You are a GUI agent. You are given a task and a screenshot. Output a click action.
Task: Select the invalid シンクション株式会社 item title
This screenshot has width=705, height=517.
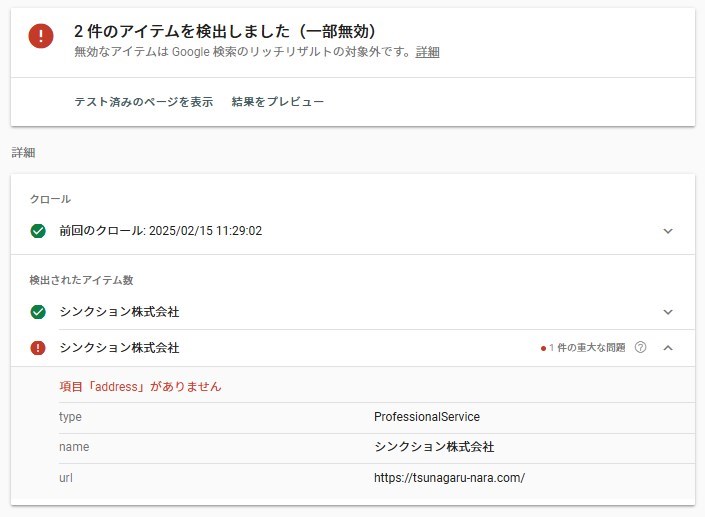(119, 348)
